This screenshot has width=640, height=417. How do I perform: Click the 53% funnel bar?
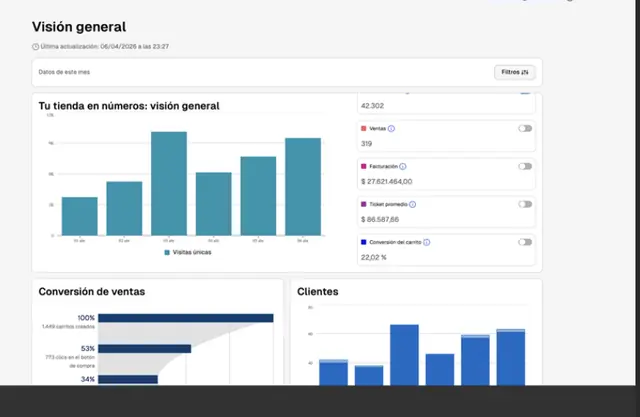pyautogui.click(x=144, y=348)
